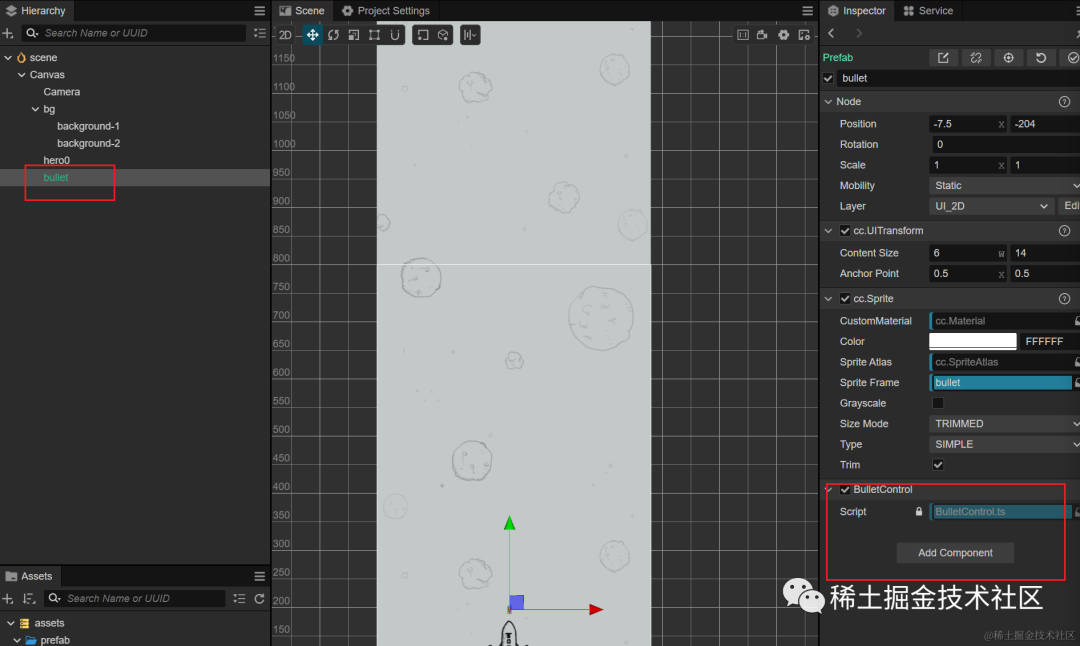Select the hero0 node in Hierarchy
Screen dimensions: 1080x646
coord(56,160)
